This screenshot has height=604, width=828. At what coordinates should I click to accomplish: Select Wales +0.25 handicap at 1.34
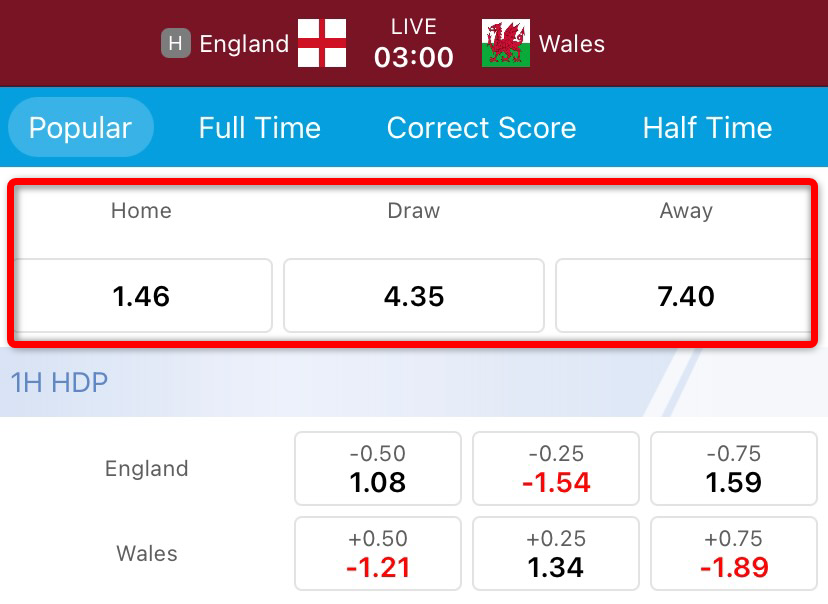click(x=556, y=554)
